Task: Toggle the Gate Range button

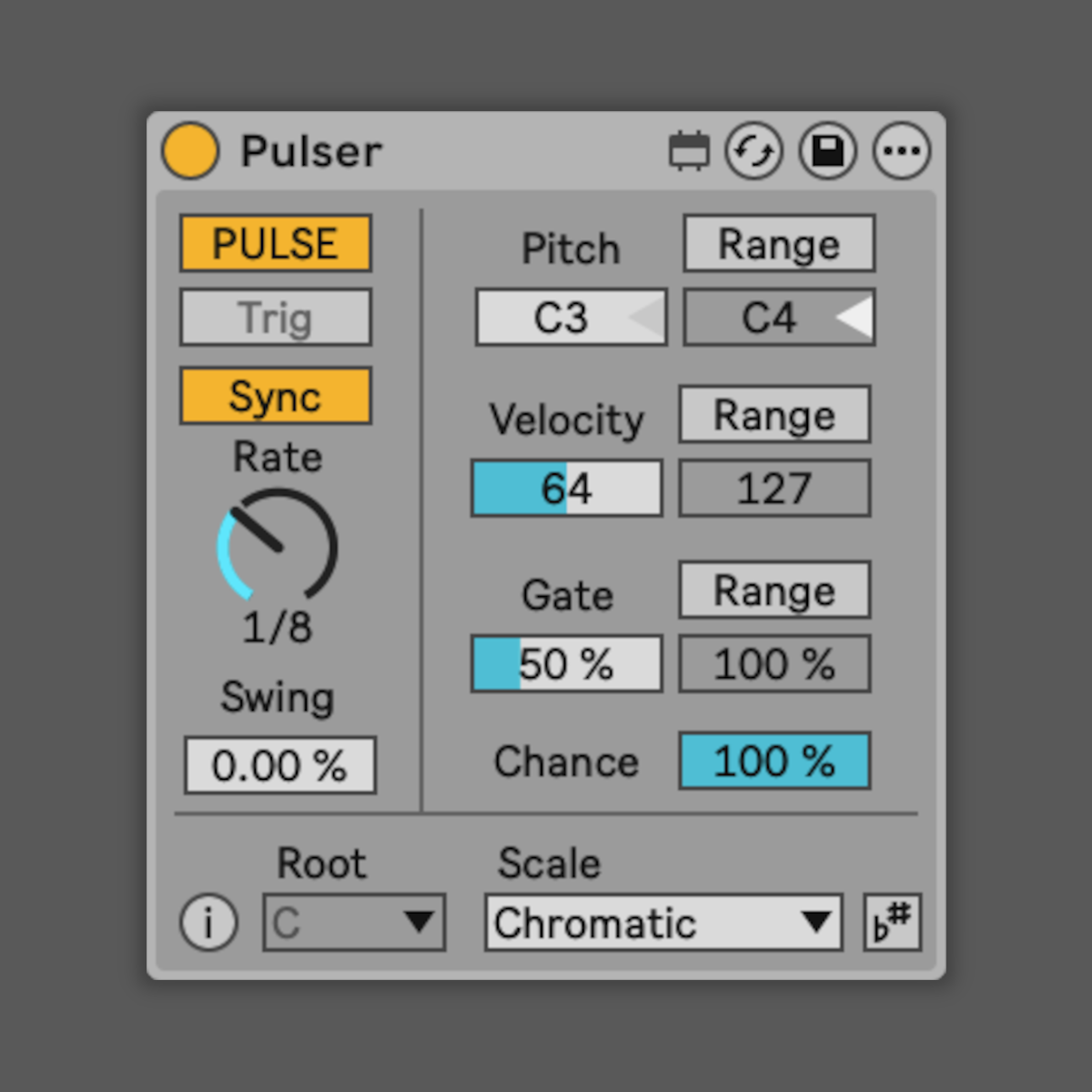Action: (774, 591)
